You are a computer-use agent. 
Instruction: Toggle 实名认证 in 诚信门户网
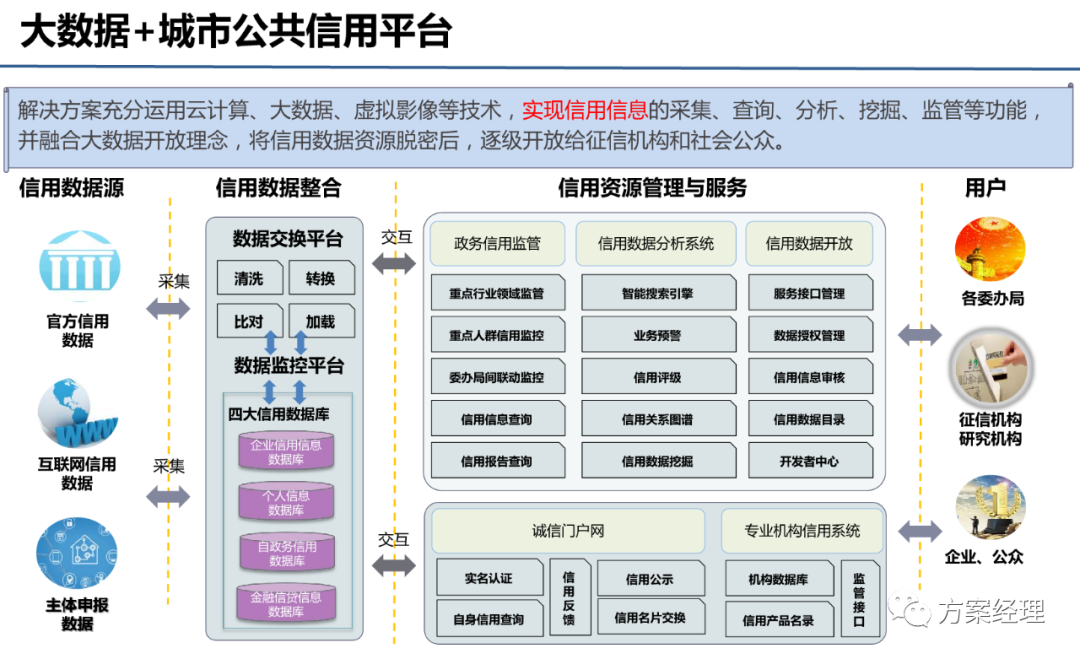(488, 578)
